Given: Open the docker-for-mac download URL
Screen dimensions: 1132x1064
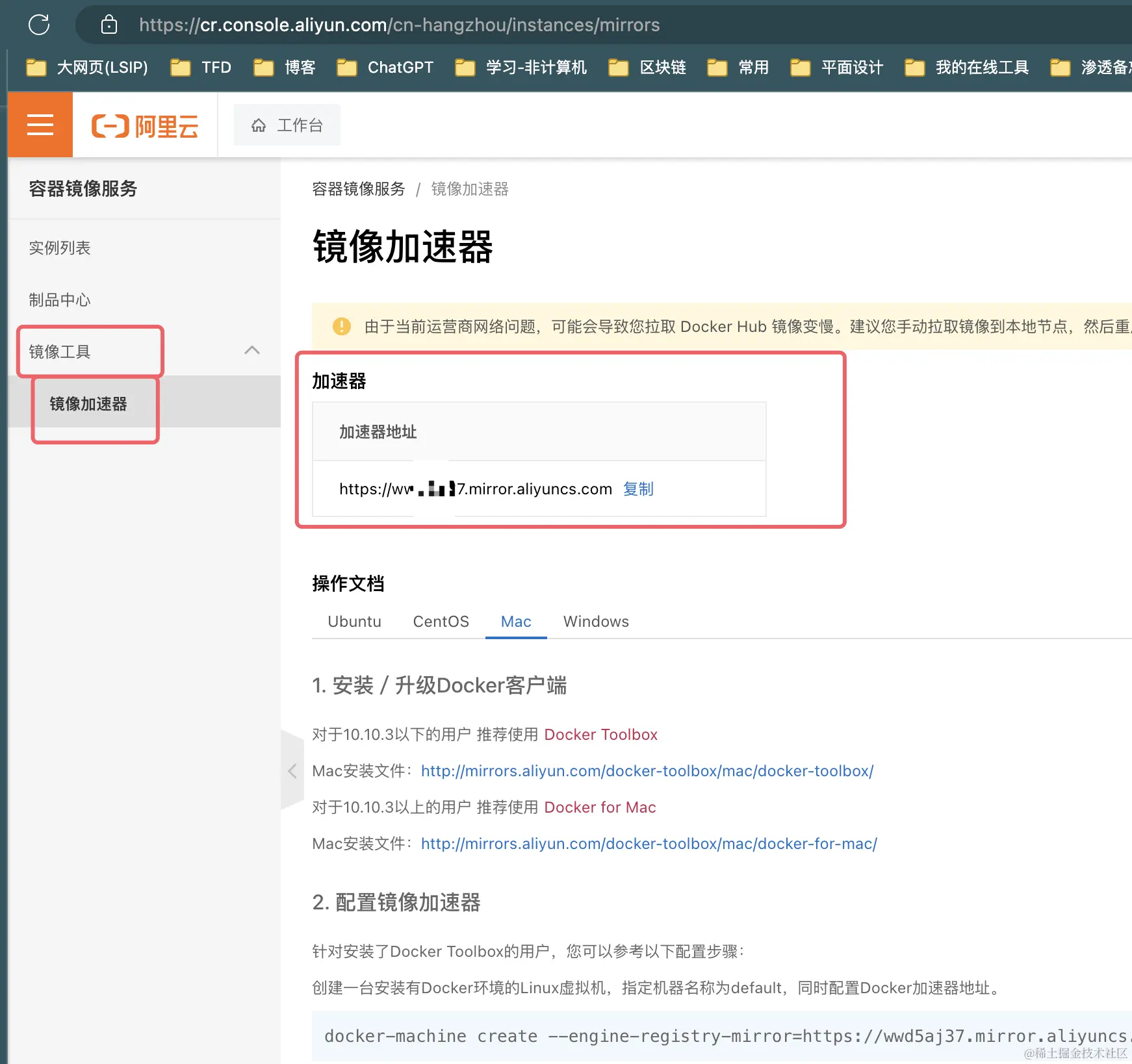Looking at the screenshot, I should click(649, 844).
